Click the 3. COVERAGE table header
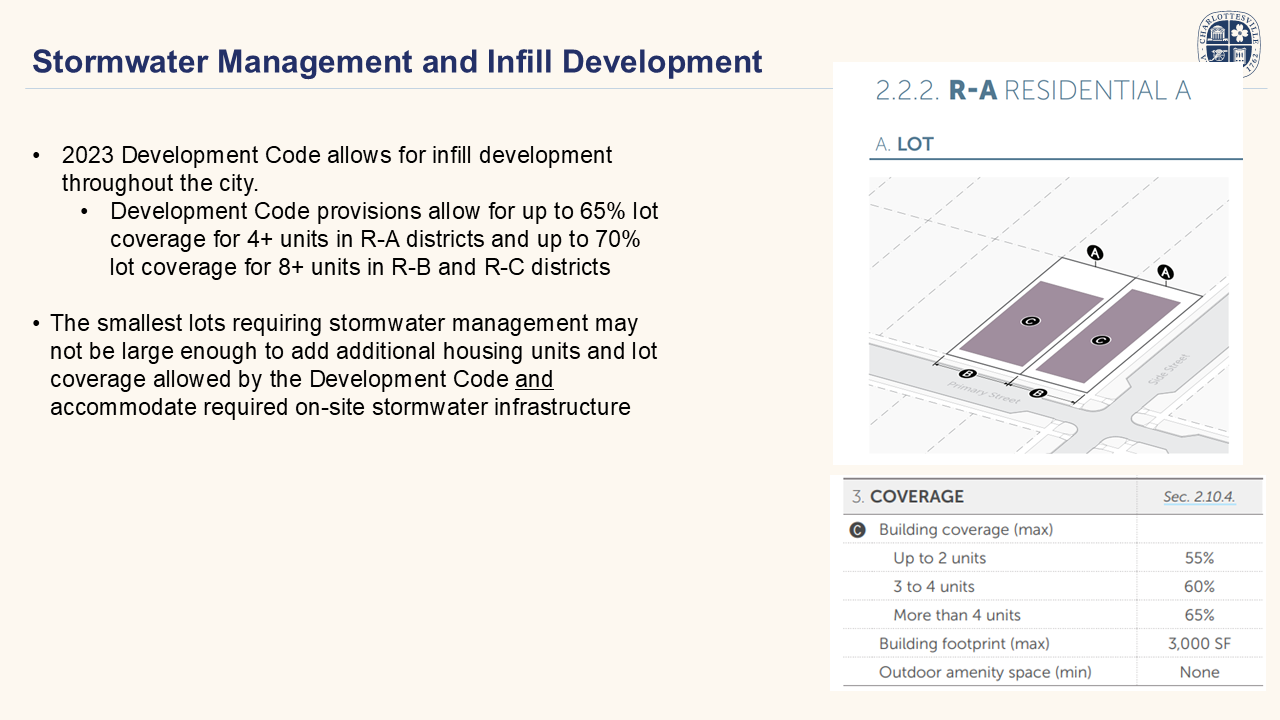The image size is (1280, 720). (908, 497)
